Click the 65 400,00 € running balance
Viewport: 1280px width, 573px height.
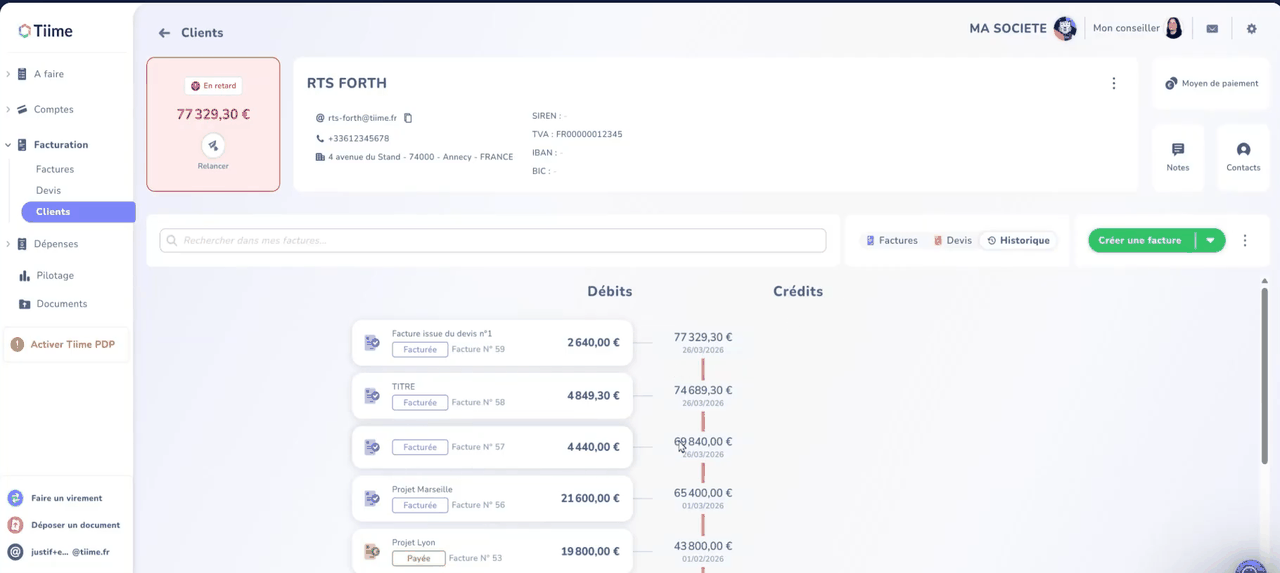click(x=703, y=494)
